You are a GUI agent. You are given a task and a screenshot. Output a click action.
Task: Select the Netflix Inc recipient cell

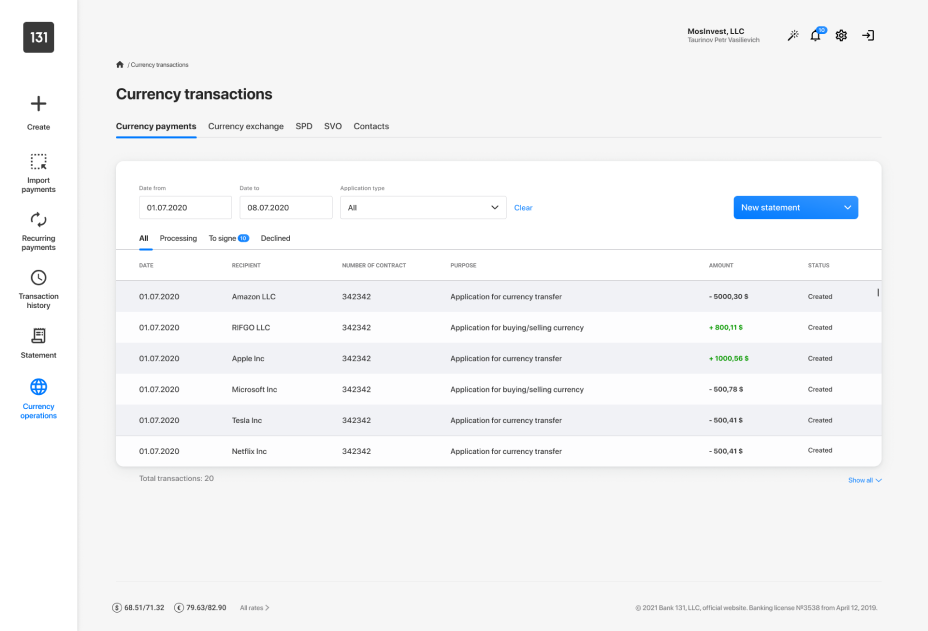pyautogui.click(x=249, y=451)
